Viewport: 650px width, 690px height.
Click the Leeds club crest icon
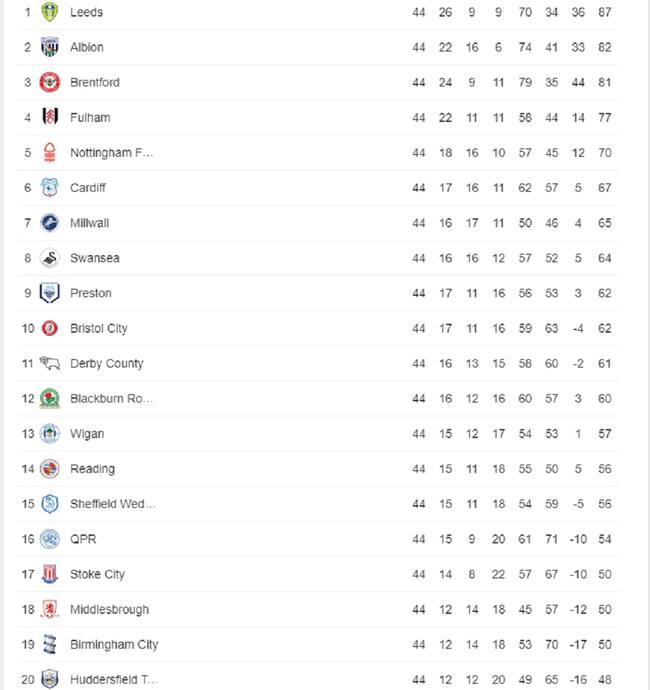[x=50, y=12]
